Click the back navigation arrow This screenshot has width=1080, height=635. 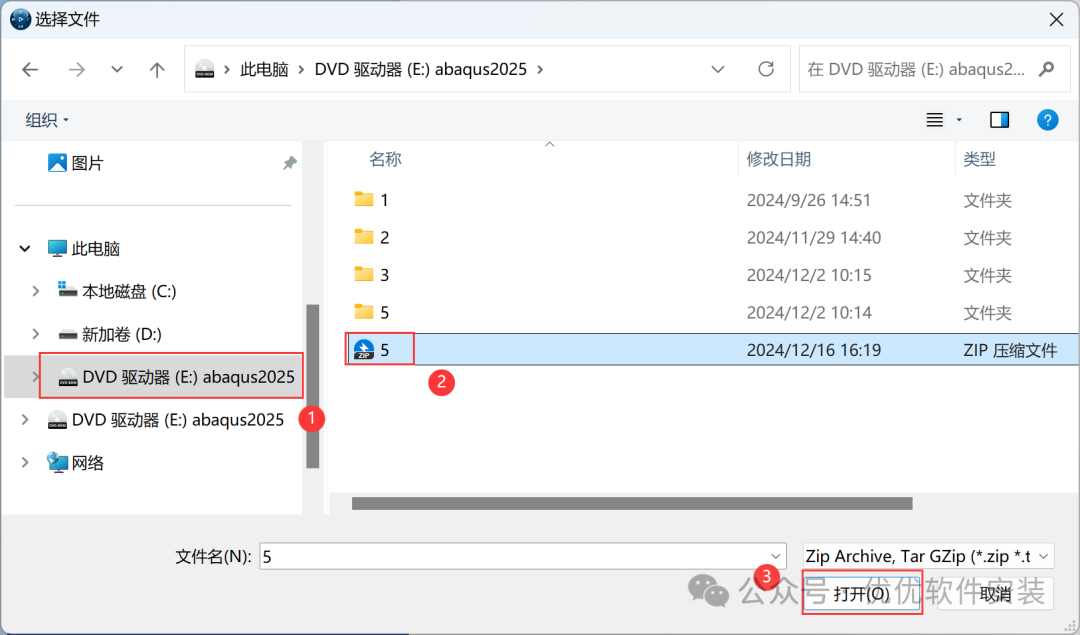pos(30,69)
